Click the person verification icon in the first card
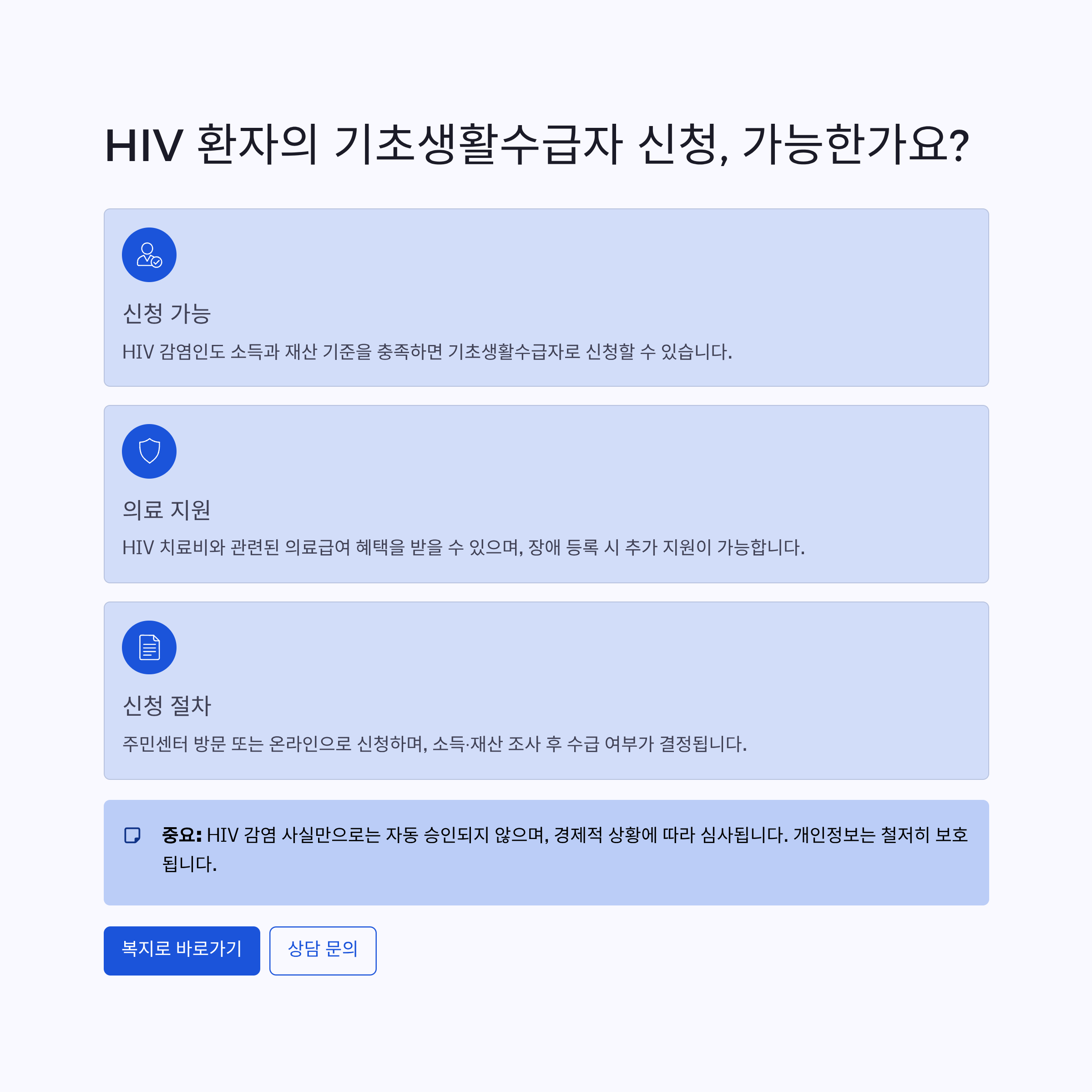Screen dimensions: 1092x1092 coord(149,254)
